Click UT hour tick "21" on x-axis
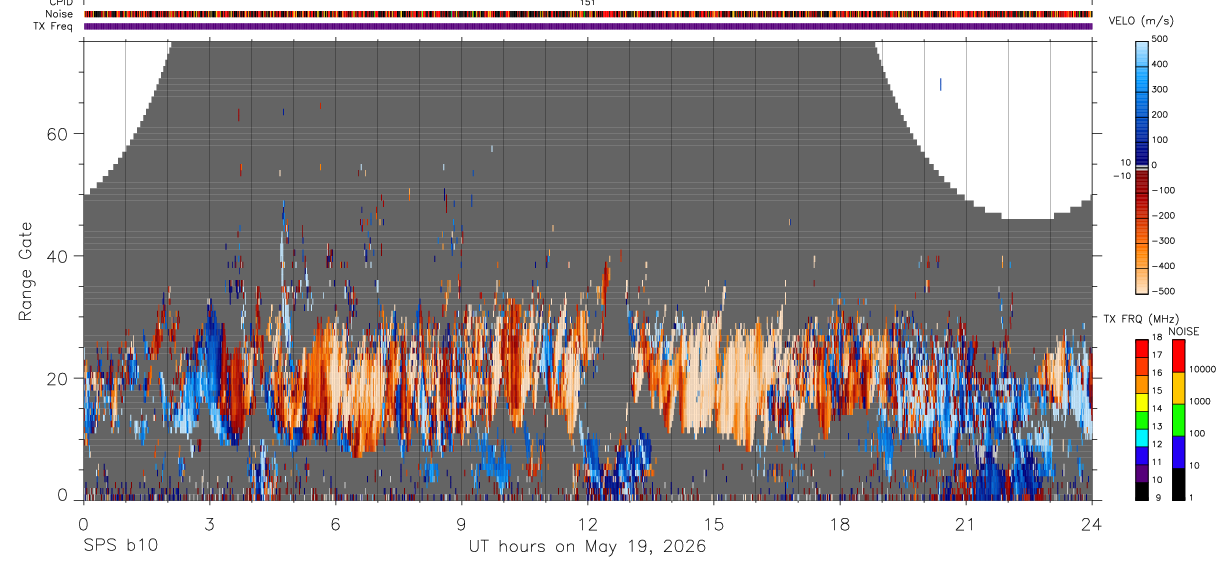The height and width of the screenshot is (567, 1228). [966, 523]
